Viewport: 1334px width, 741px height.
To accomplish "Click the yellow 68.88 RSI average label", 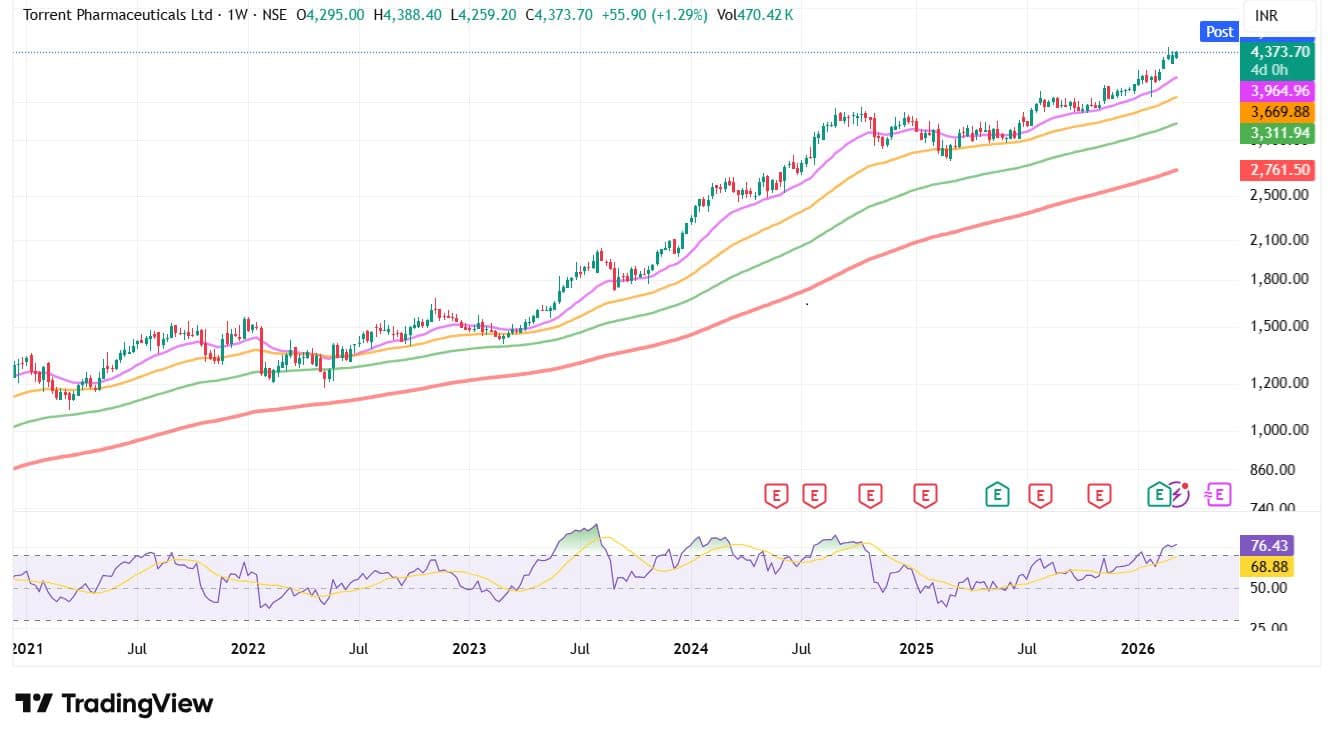I will (x=1265, y=567).
